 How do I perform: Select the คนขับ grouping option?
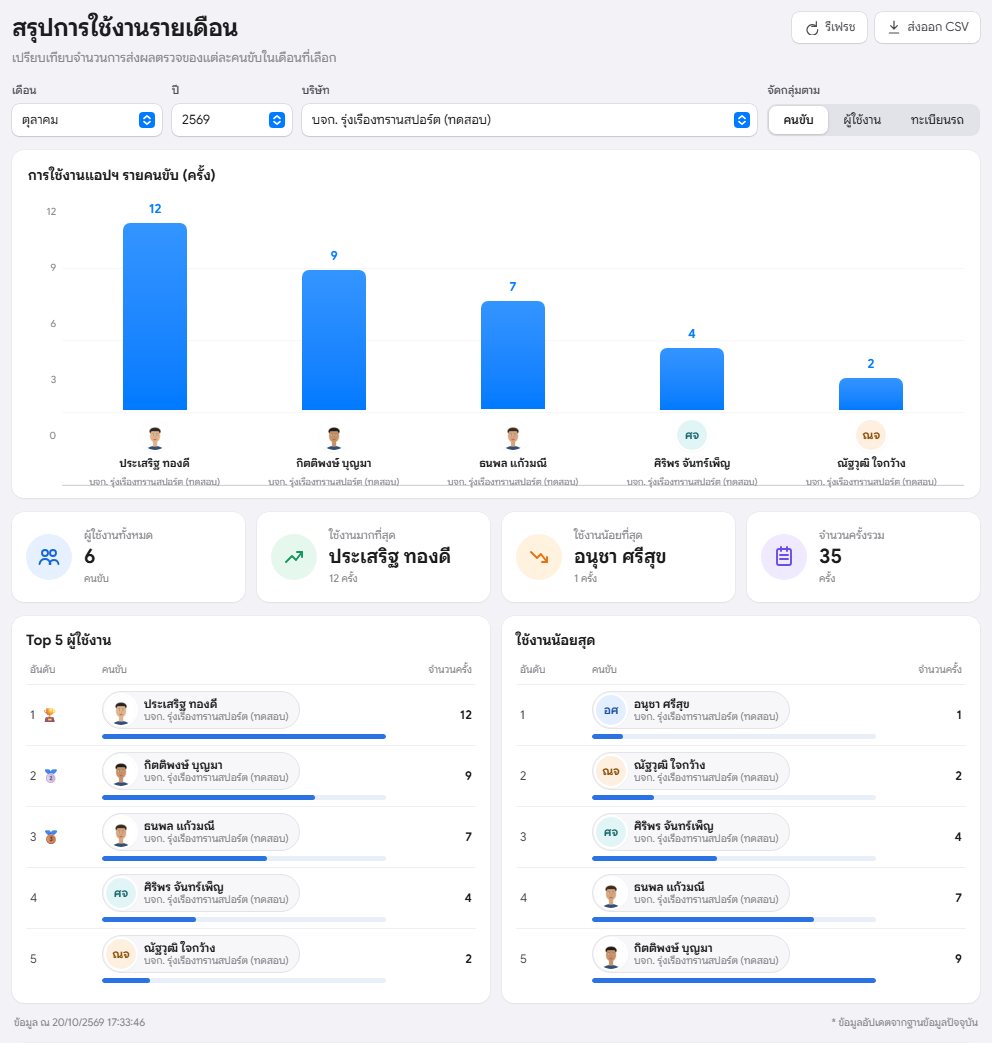pyautogui.click(x=798, y=120)
